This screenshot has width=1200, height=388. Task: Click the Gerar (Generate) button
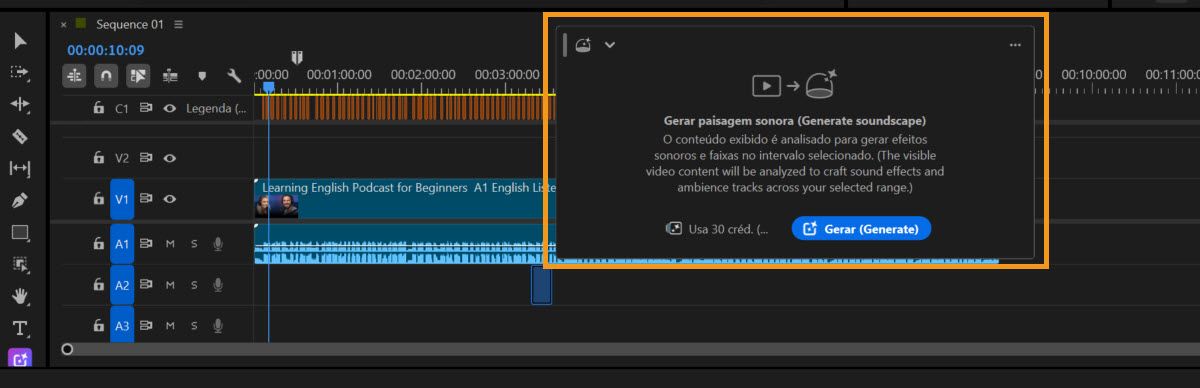(x=861, y=229)
